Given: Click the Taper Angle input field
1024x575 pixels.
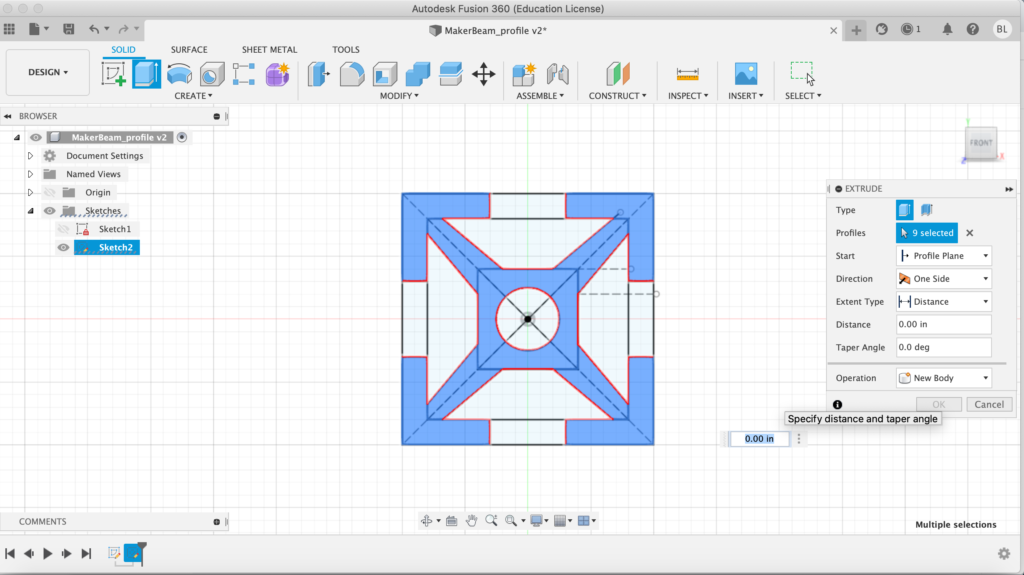Looking at the screenshot, I should tap(943, 347).
